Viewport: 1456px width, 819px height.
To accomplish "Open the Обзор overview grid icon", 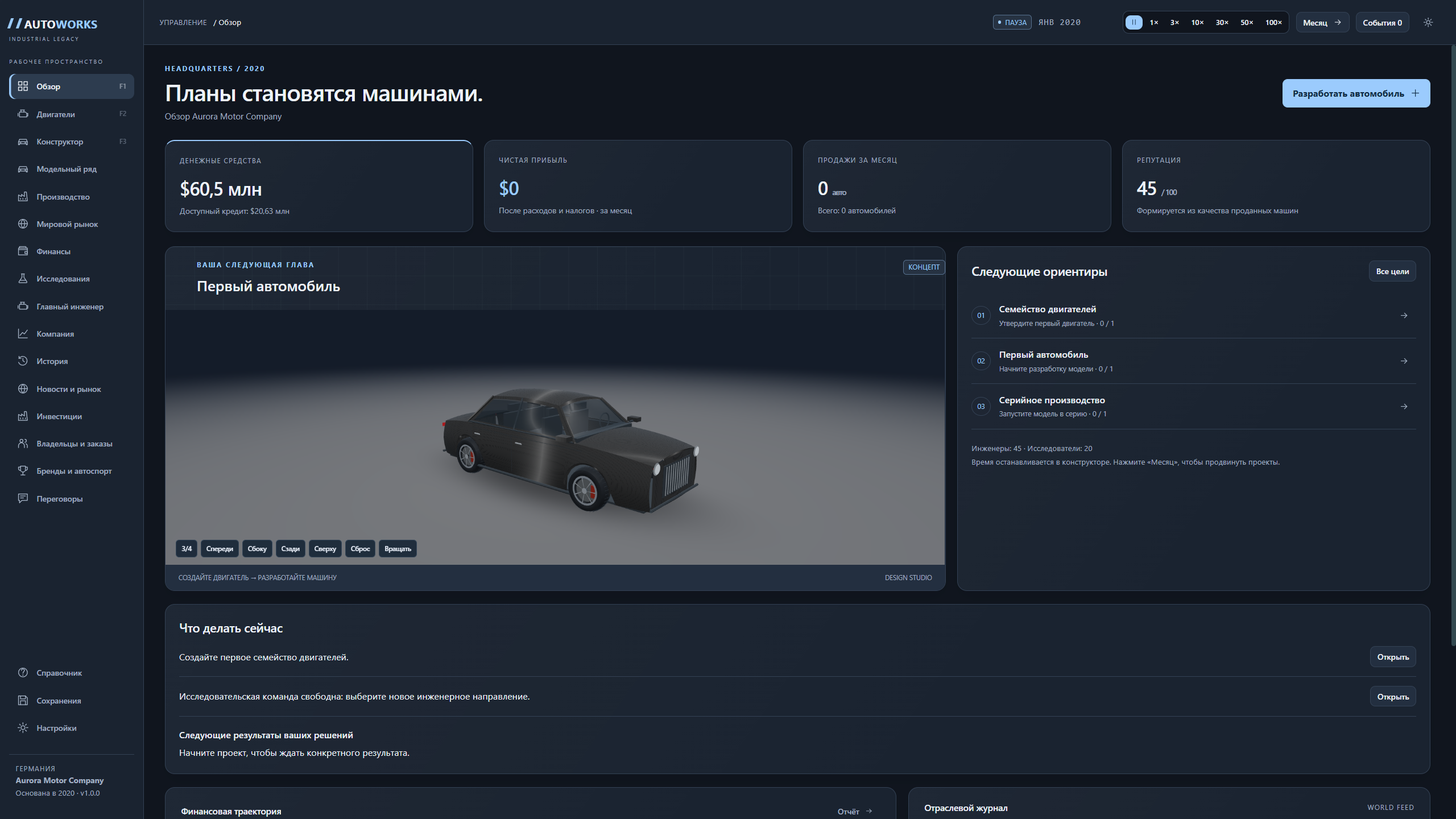I will pyautogui.click(x=23, y=86).
